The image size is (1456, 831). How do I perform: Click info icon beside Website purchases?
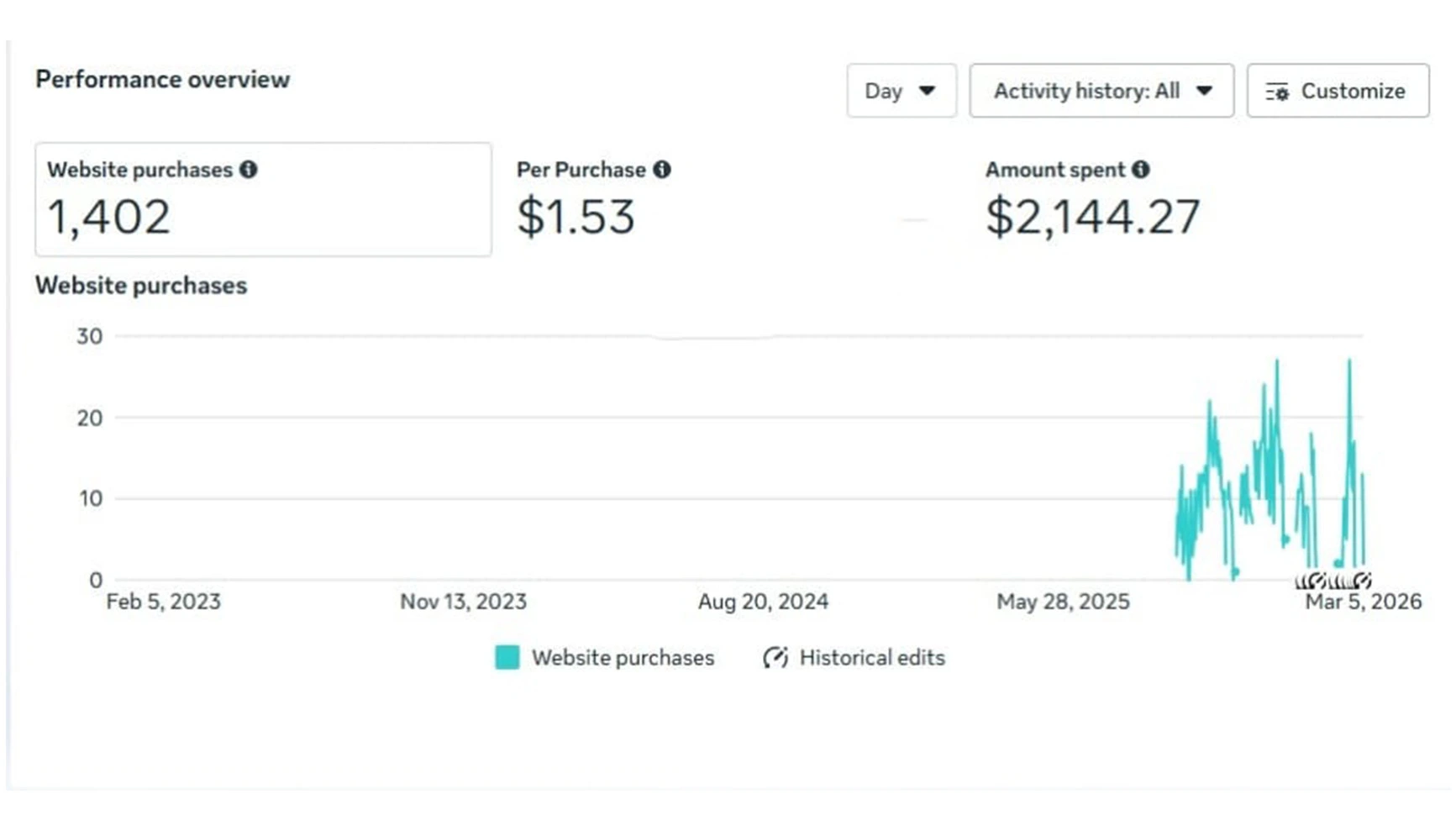(248, 170)
